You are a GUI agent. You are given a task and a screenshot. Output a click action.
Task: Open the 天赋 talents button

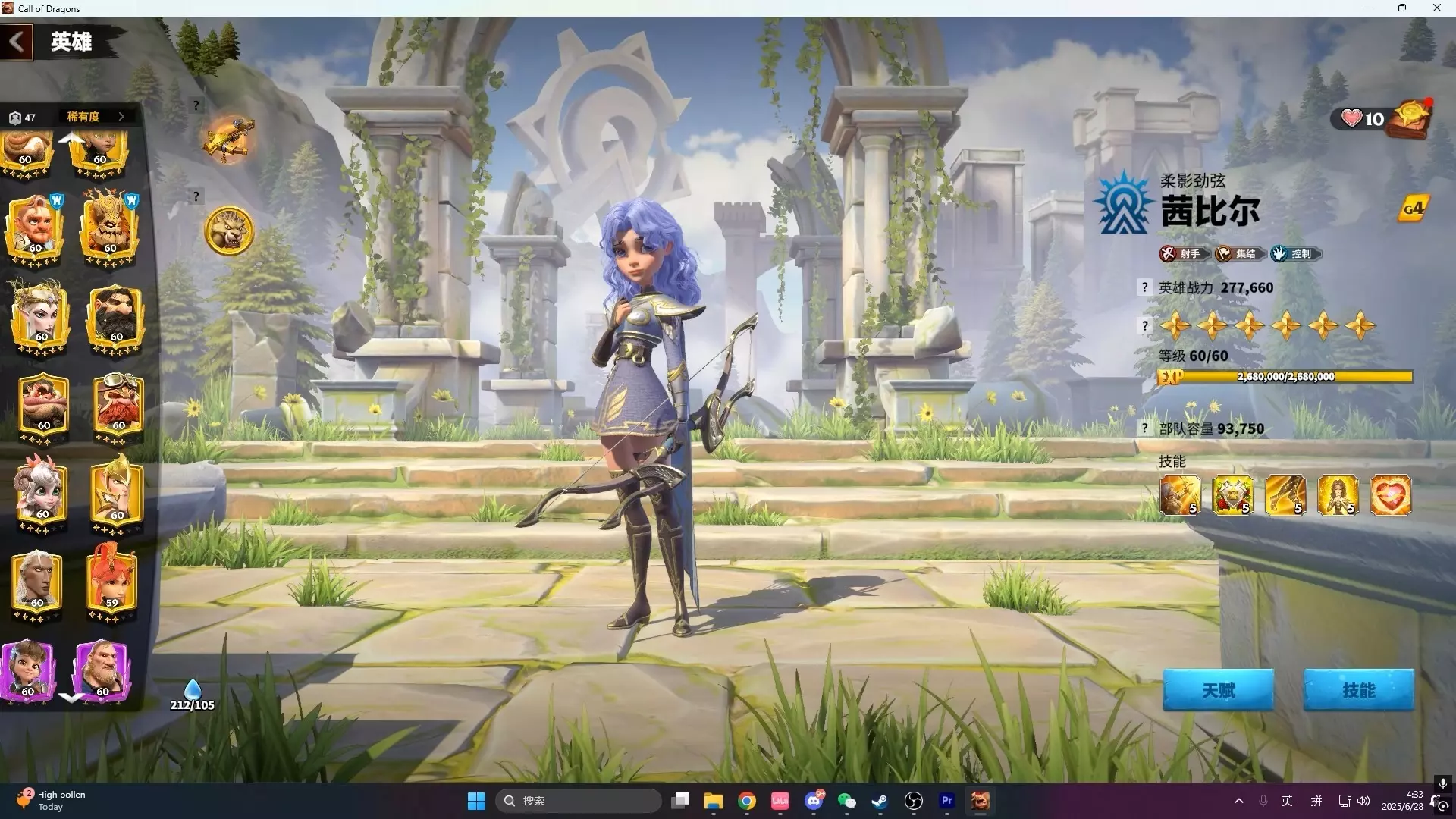(1218, 690)
